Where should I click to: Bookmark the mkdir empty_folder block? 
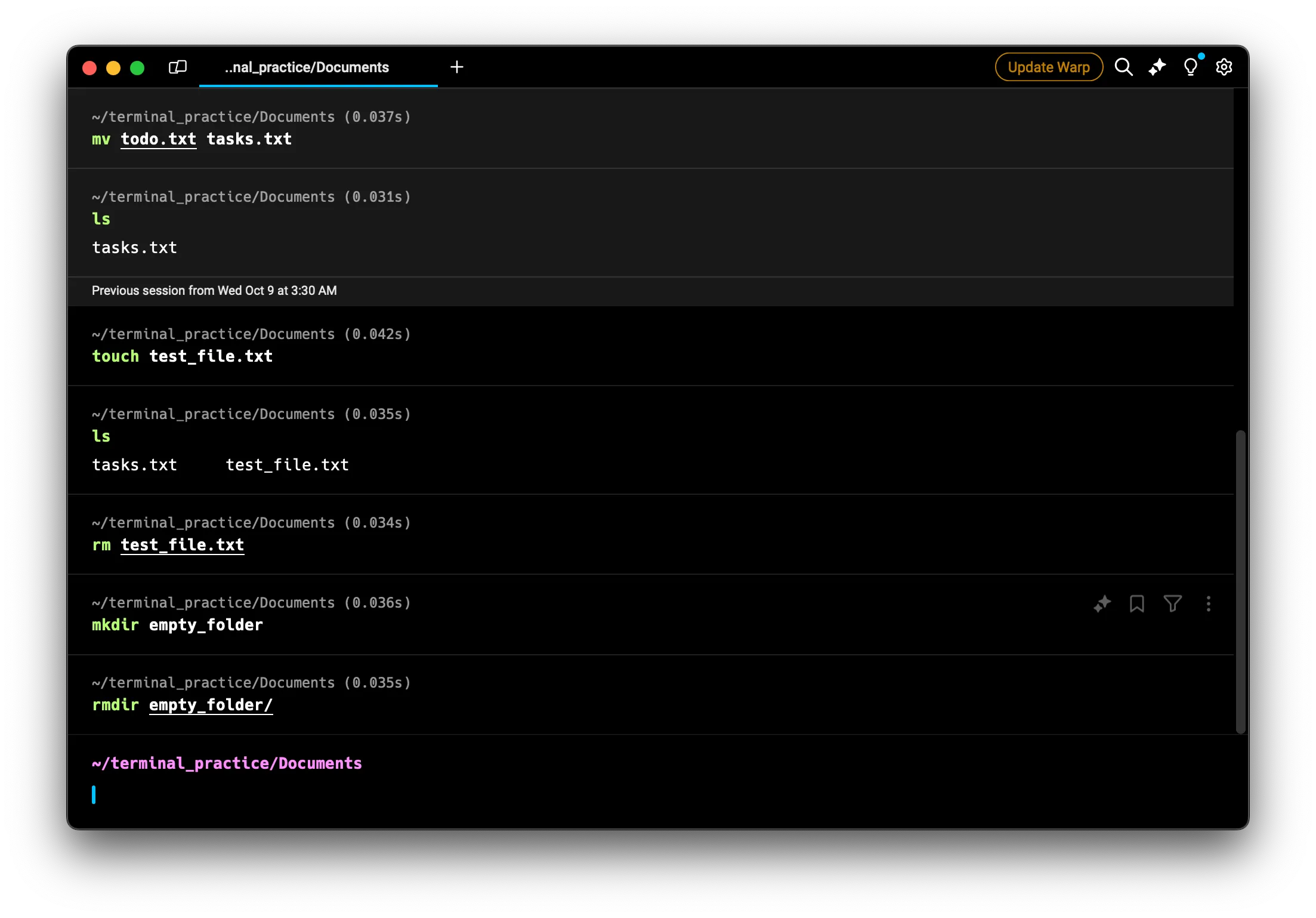pos(1136,603)
